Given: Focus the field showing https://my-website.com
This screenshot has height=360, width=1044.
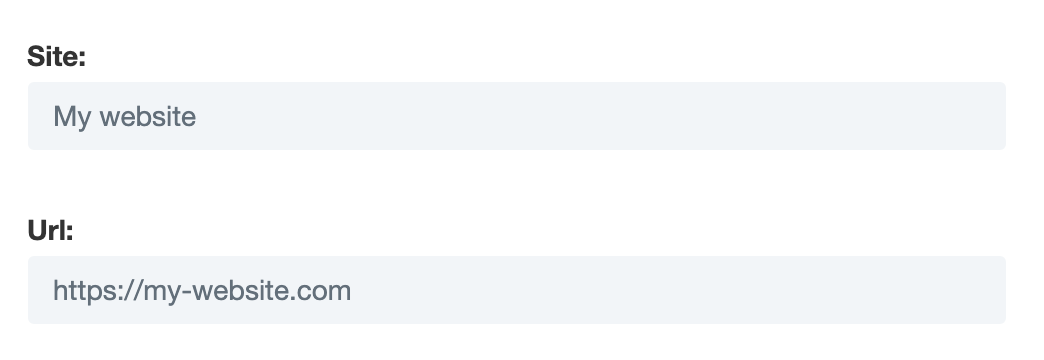Looking at the screenshot, I should 517,290.
